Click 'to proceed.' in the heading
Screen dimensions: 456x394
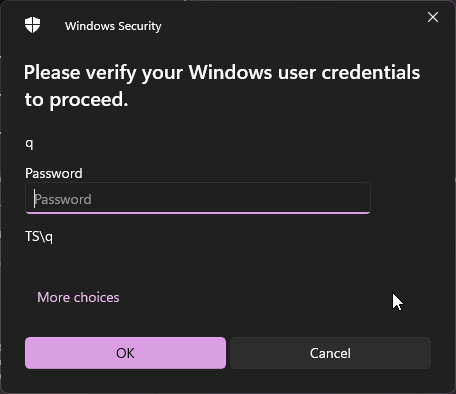click(76, 100)
